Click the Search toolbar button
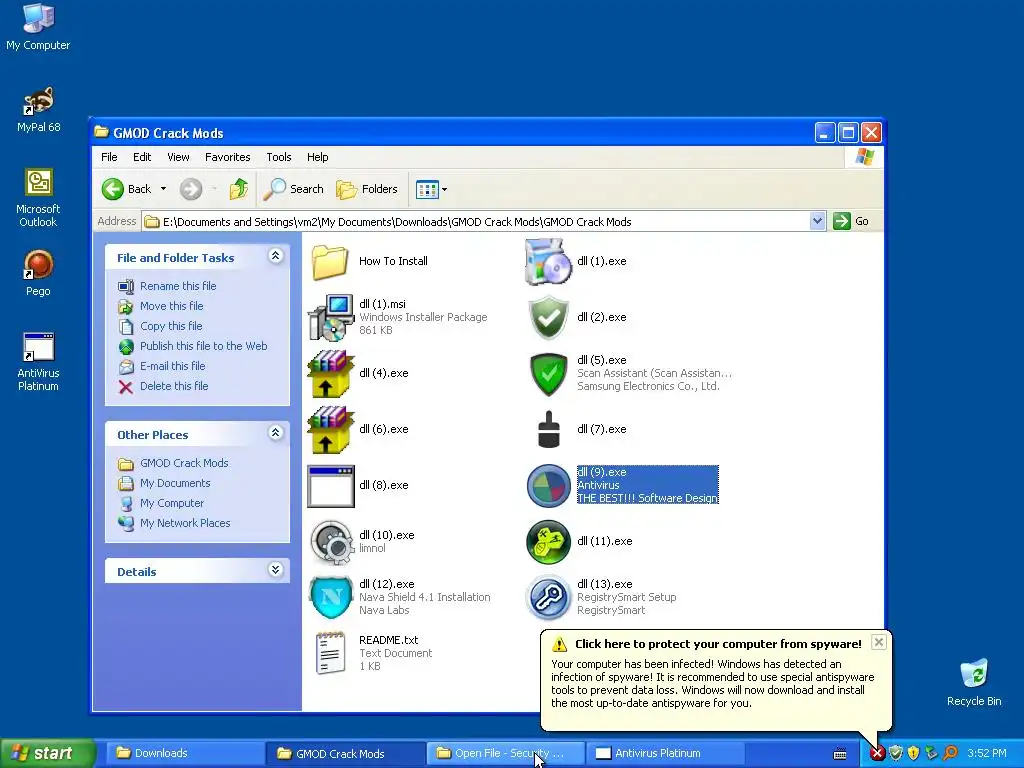This screenshot has width=1024, height=768. [x=293, y=189]
